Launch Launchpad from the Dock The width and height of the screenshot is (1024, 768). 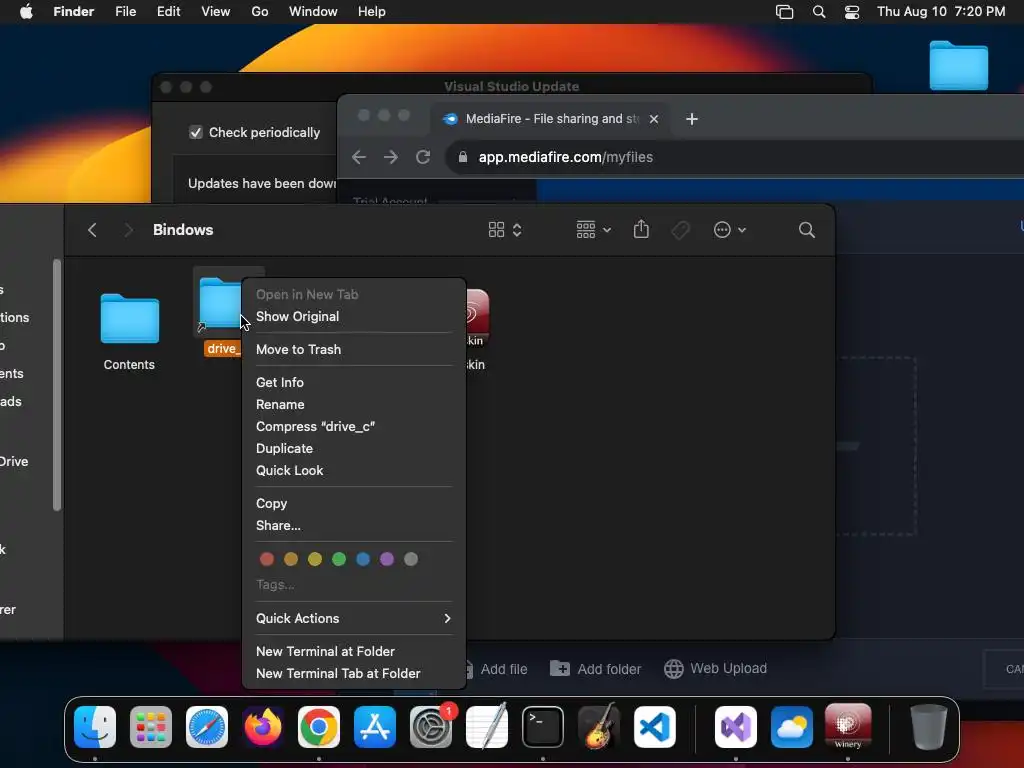[x=151, y=727]
